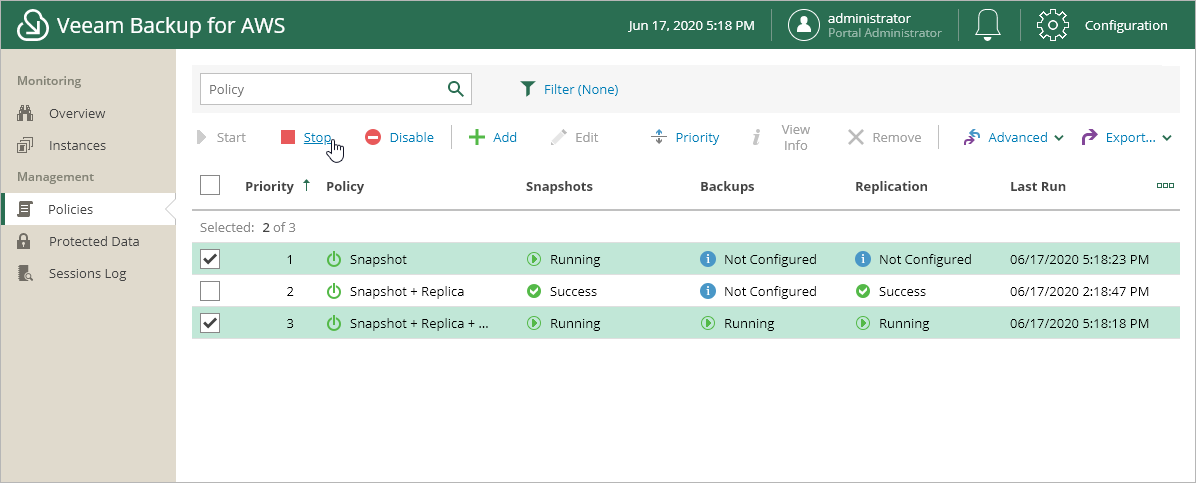Click the Advanced curved arrow icon

(972, 137)
